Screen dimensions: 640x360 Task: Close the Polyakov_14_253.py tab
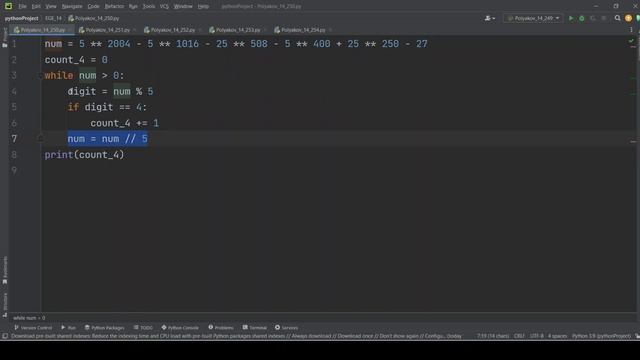pos(265,30)
